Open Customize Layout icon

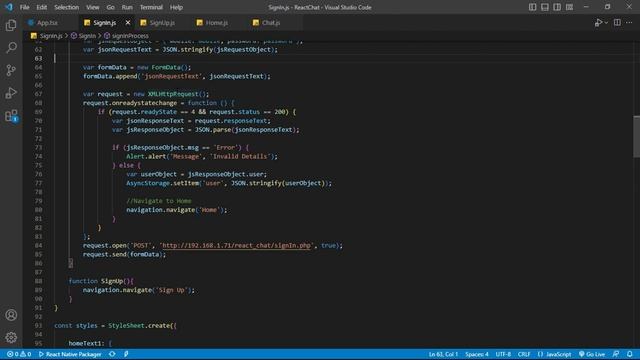click(x=569, y=7)
